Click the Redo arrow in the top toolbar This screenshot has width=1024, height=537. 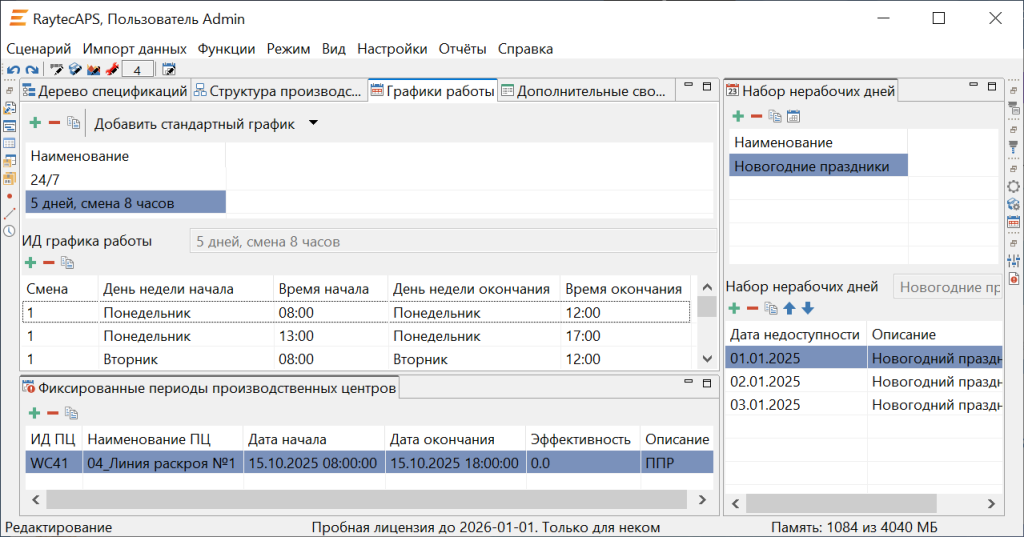(32, 70)
